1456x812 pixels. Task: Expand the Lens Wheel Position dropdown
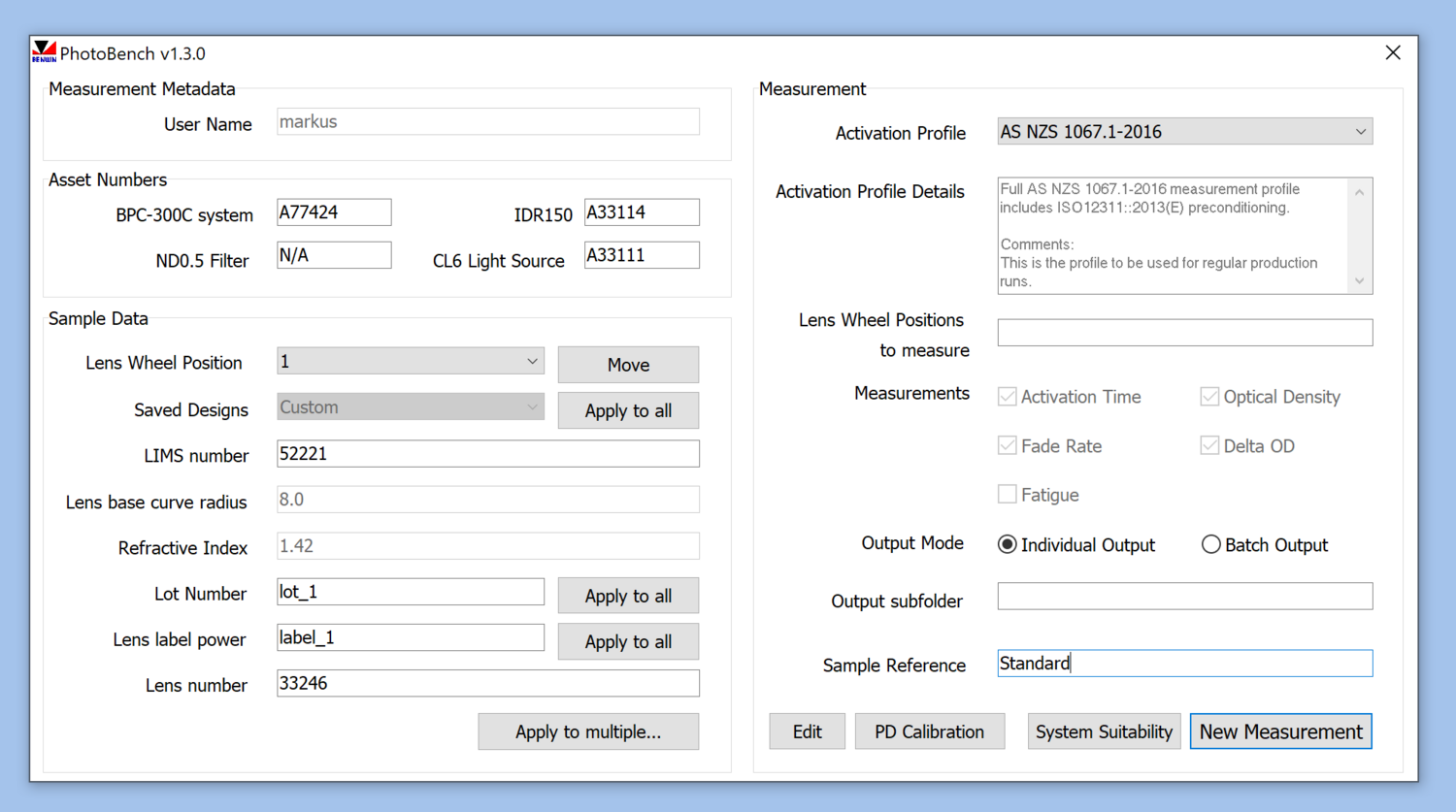410,362
